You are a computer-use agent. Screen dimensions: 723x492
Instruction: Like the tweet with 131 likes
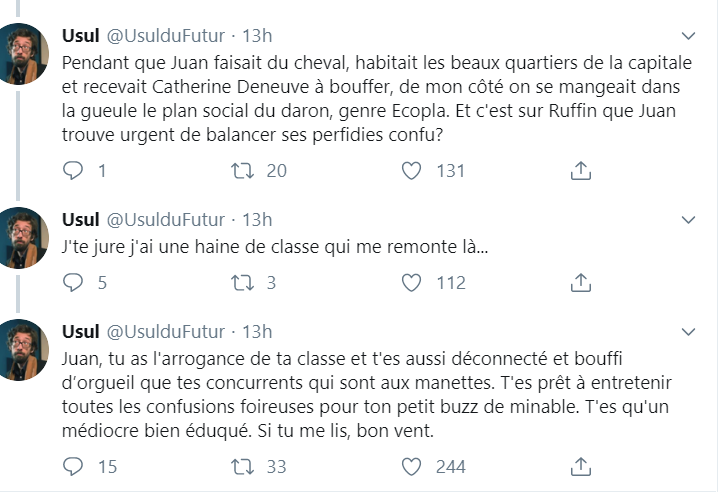coord(411,171)
